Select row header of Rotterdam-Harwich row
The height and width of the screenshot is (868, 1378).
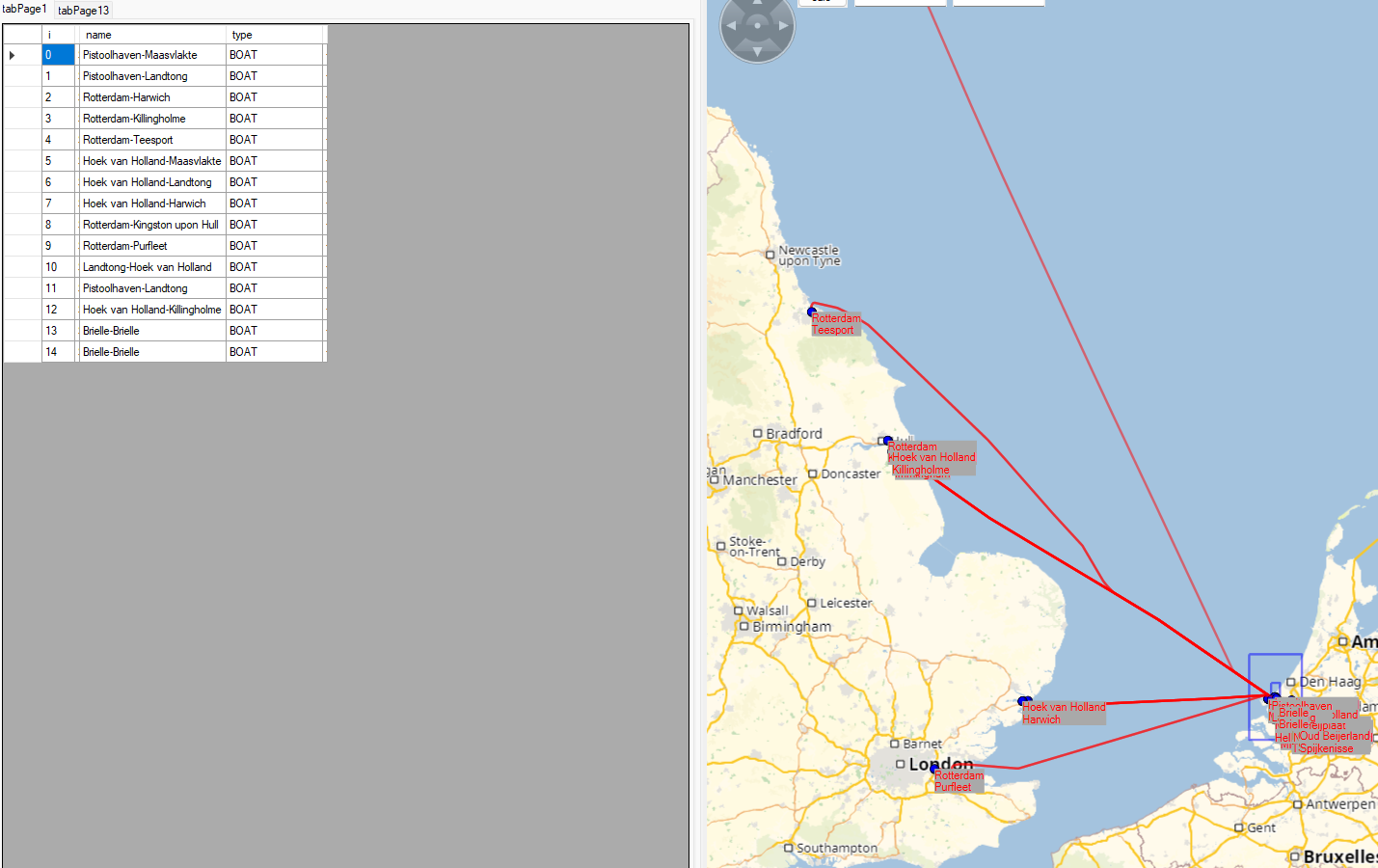coord(22,97)
